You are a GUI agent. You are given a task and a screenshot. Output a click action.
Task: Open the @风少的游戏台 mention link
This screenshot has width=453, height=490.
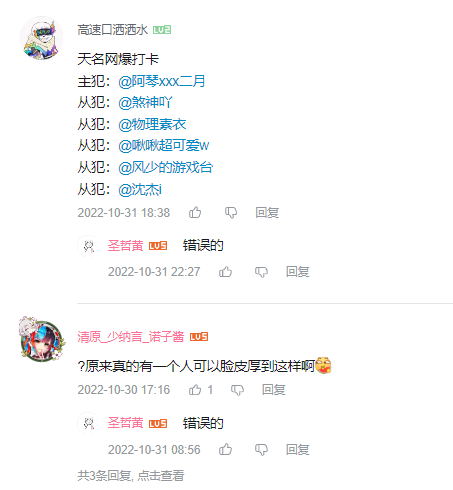[x=166, y=167]
